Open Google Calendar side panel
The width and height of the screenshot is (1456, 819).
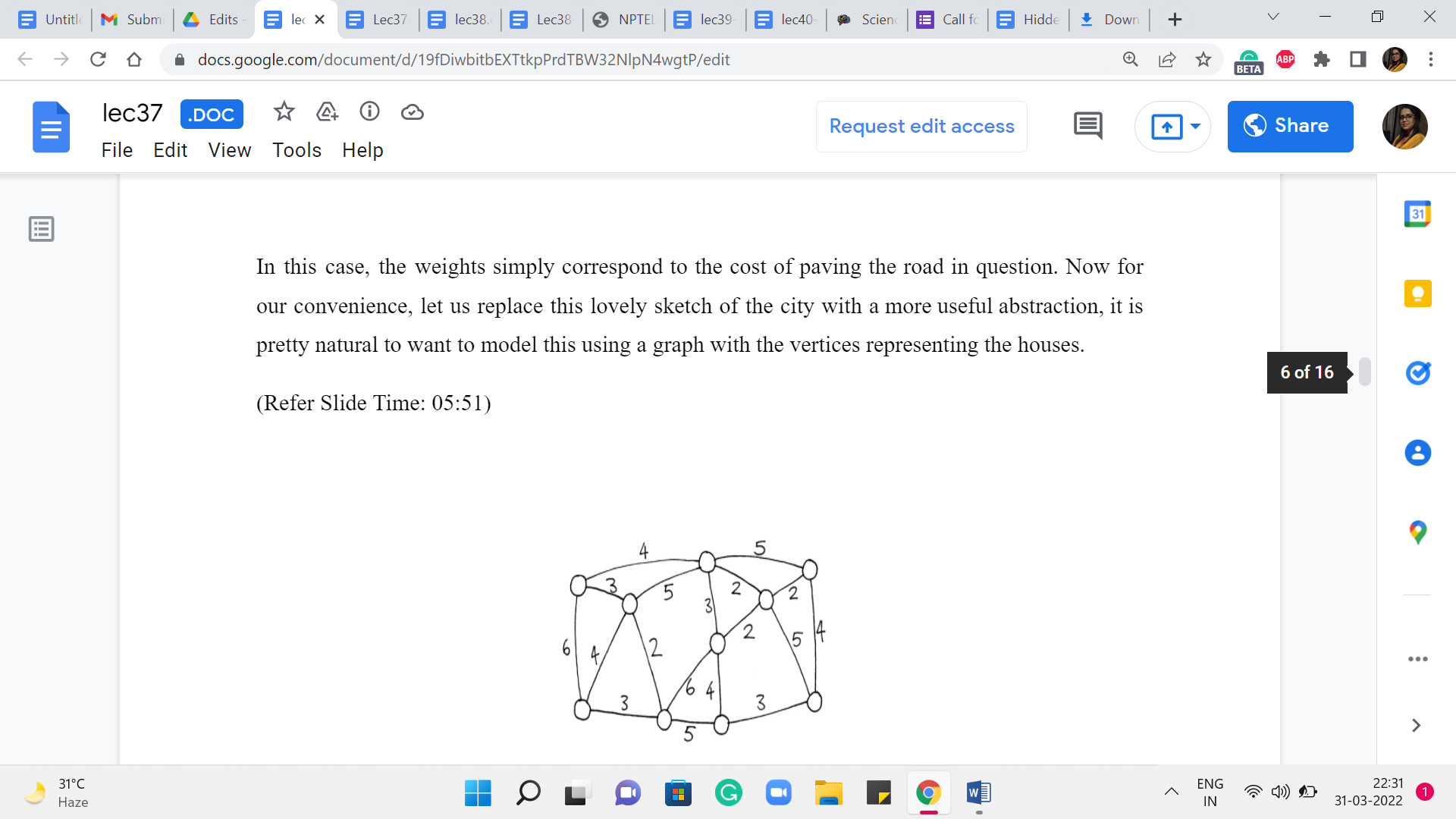coord(1417,215)
